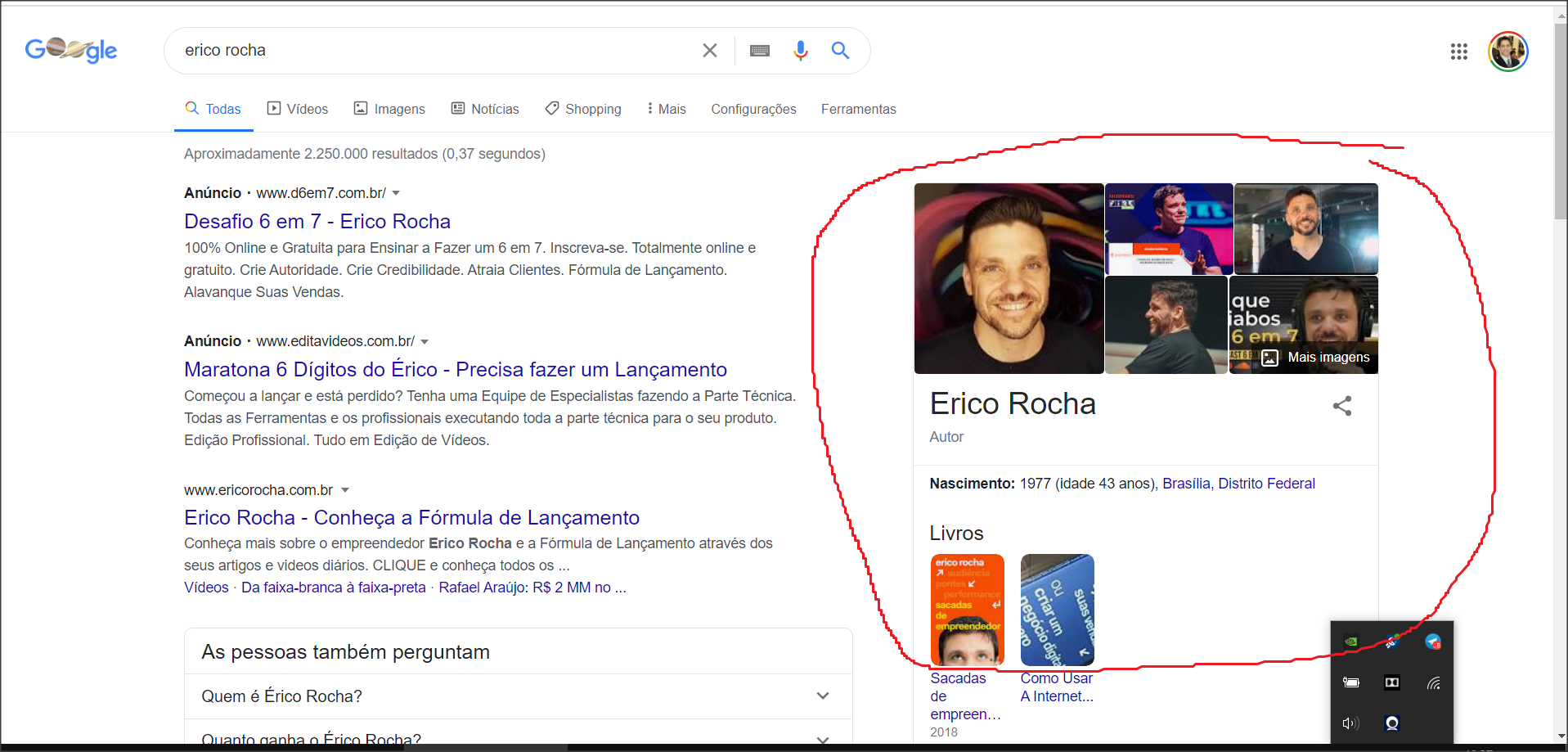Open the large Erico Rocha portrait photo

[x=1009, y=278]
